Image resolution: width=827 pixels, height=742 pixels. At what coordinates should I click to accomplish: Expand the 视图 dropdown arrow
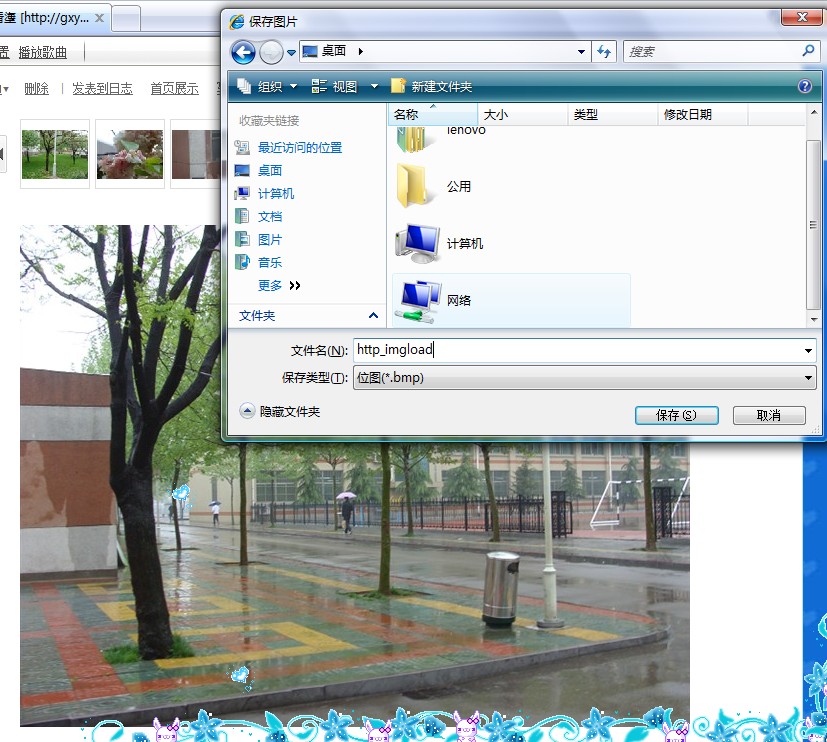[x=374, y=86]
